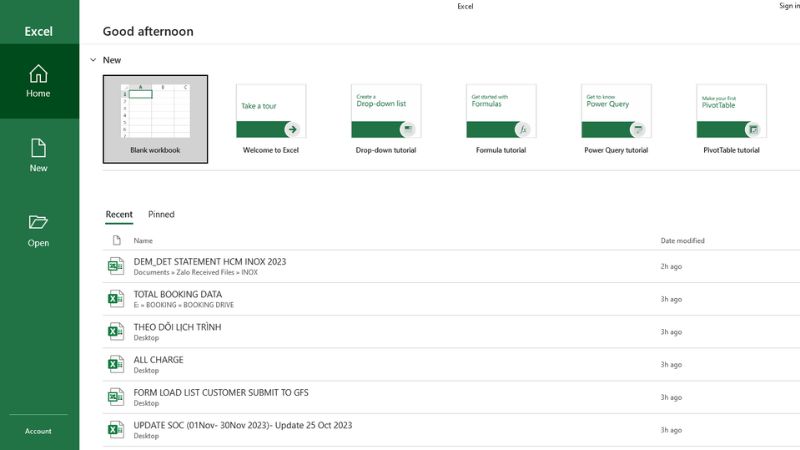
Task: Launch the PivotTable tutorial thumbnail
Action: coord(732,111)
